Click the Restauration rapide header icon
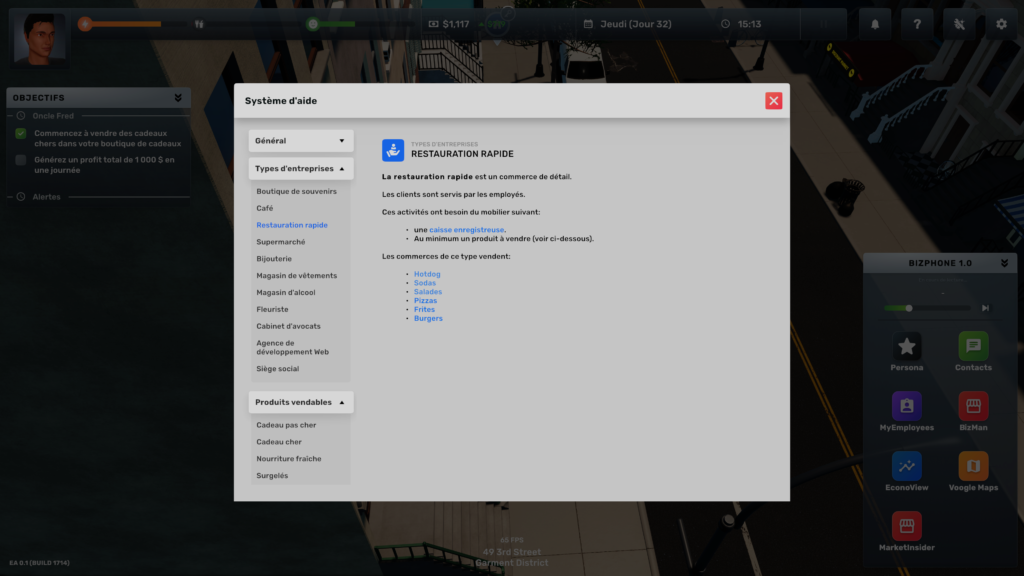This screenshot has height=576, width=1024. [x=393, y=150]
